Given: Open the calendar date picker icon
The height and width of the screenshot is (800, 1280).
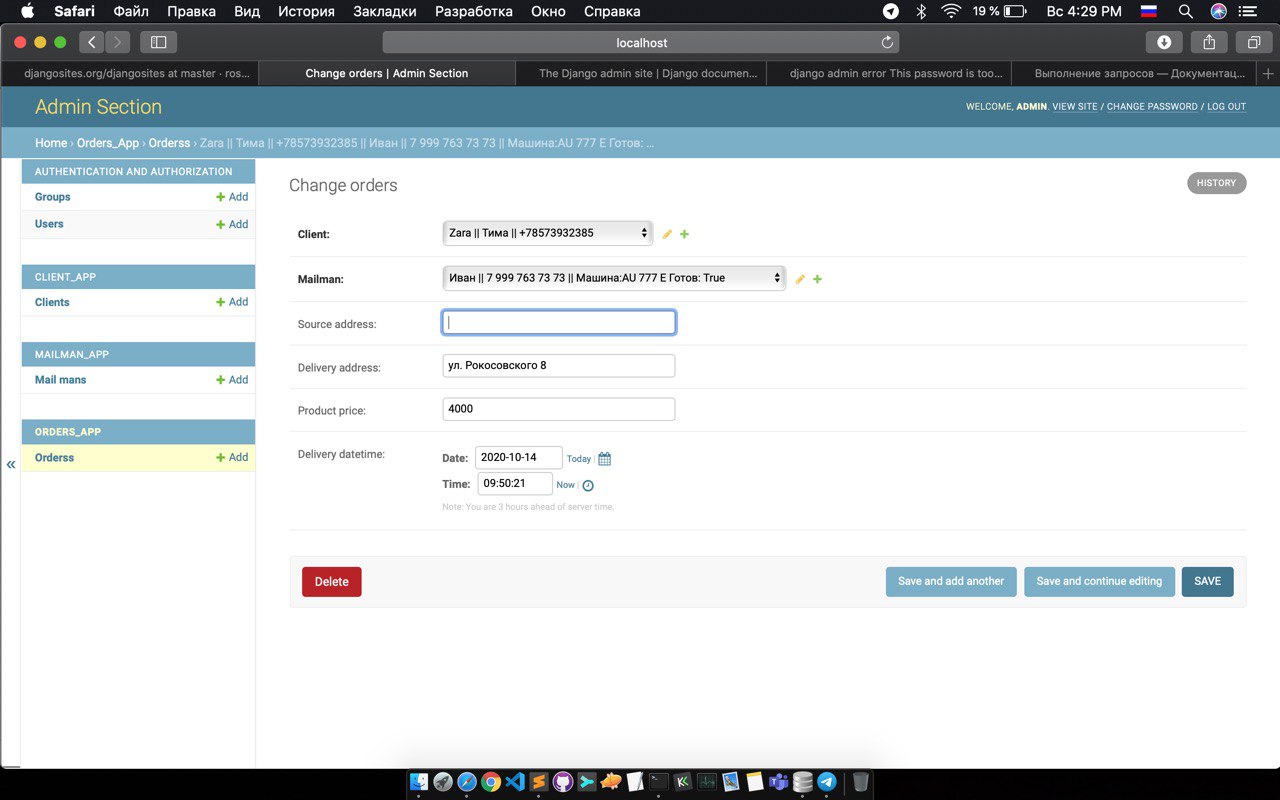Looking at the screenshot, I should (604, 459).
